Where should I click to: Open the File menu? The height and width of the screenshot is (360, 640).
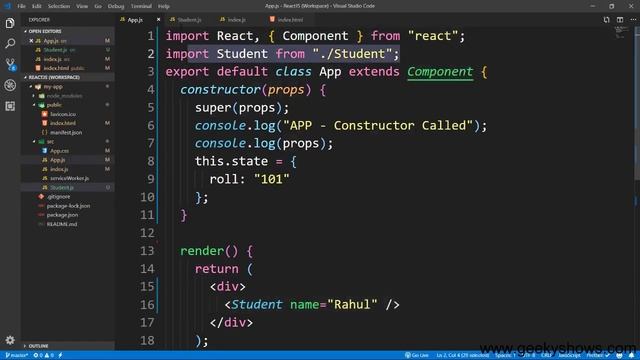pyautogui.click(x=21, y=6)
